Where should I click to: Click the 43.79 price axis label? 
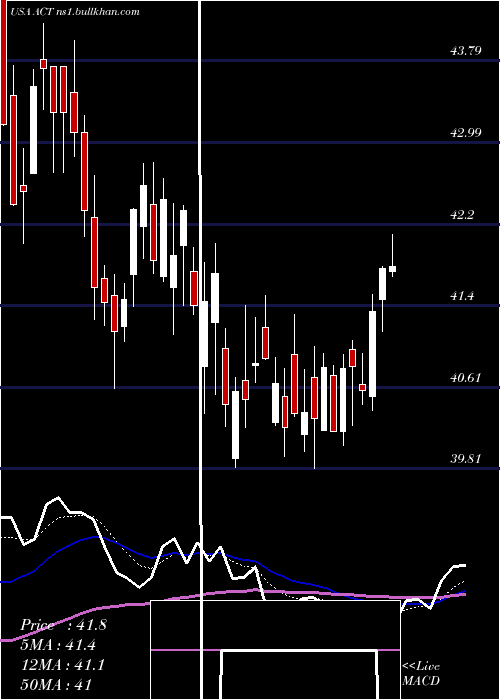tap(466, 50)
